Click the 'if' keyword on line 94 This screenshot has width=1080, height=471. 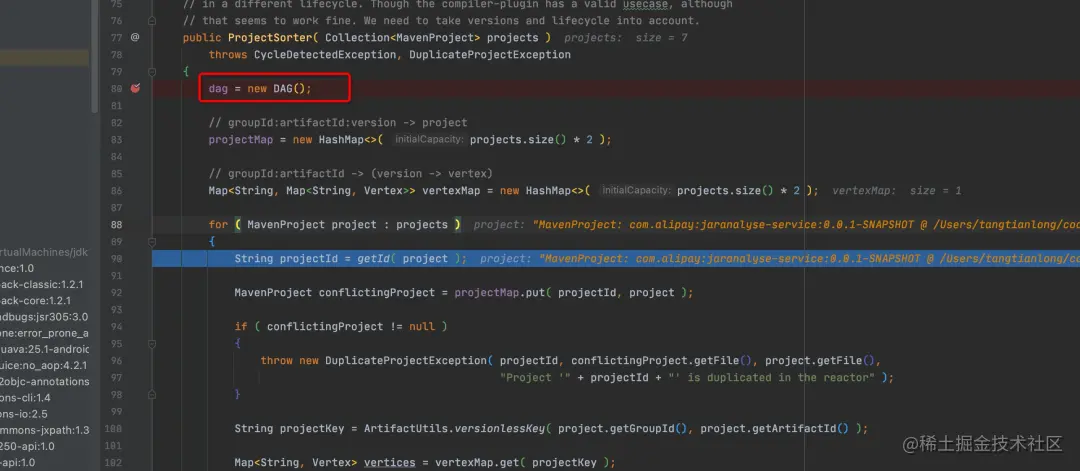point(240,326)
